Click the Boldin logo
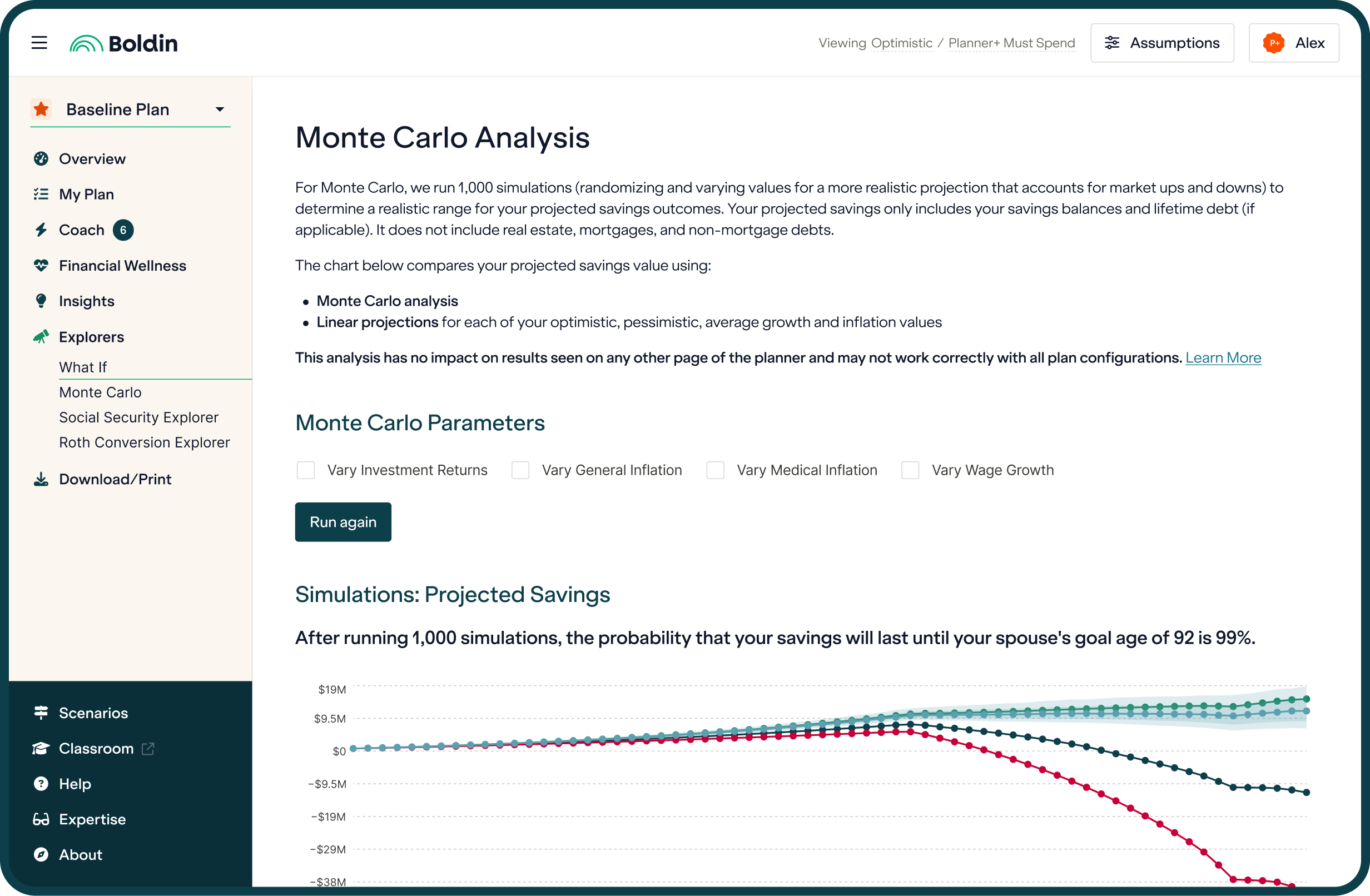Screen dimensions: 1370x896 [123, 43]
